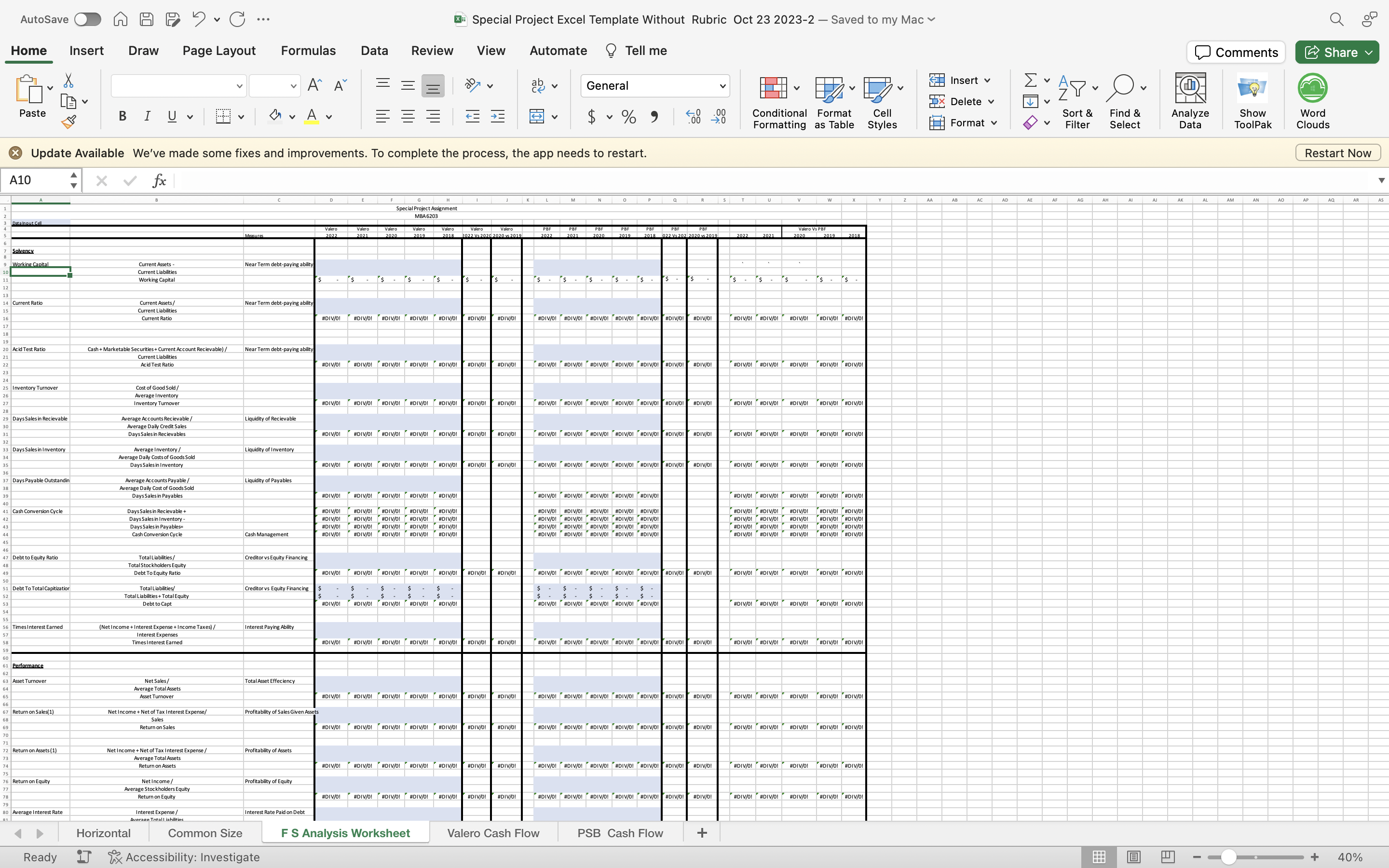Click the Save As icon with pencil
The height and width of the screenshot is (868, 1389).
(x=173, y=19)
